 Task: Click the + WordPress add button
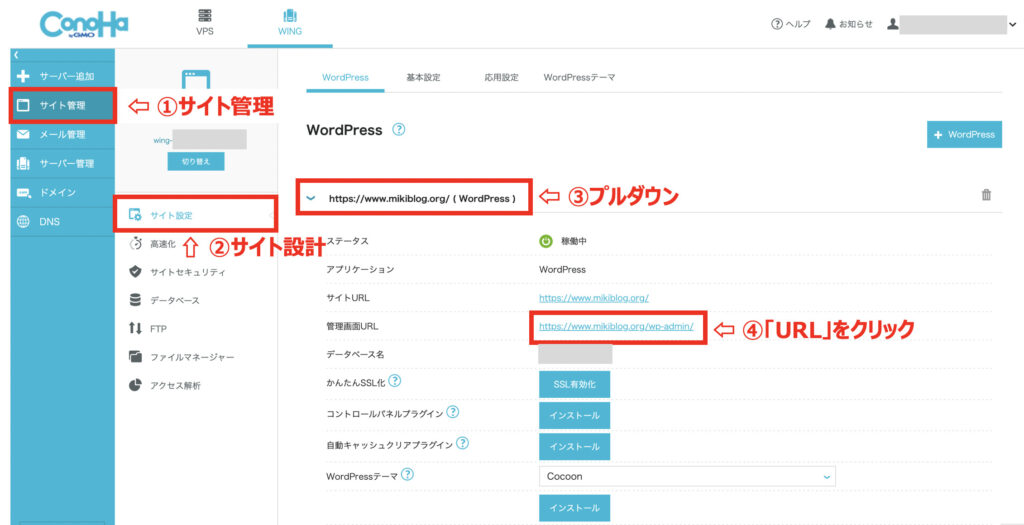[964, 134]
